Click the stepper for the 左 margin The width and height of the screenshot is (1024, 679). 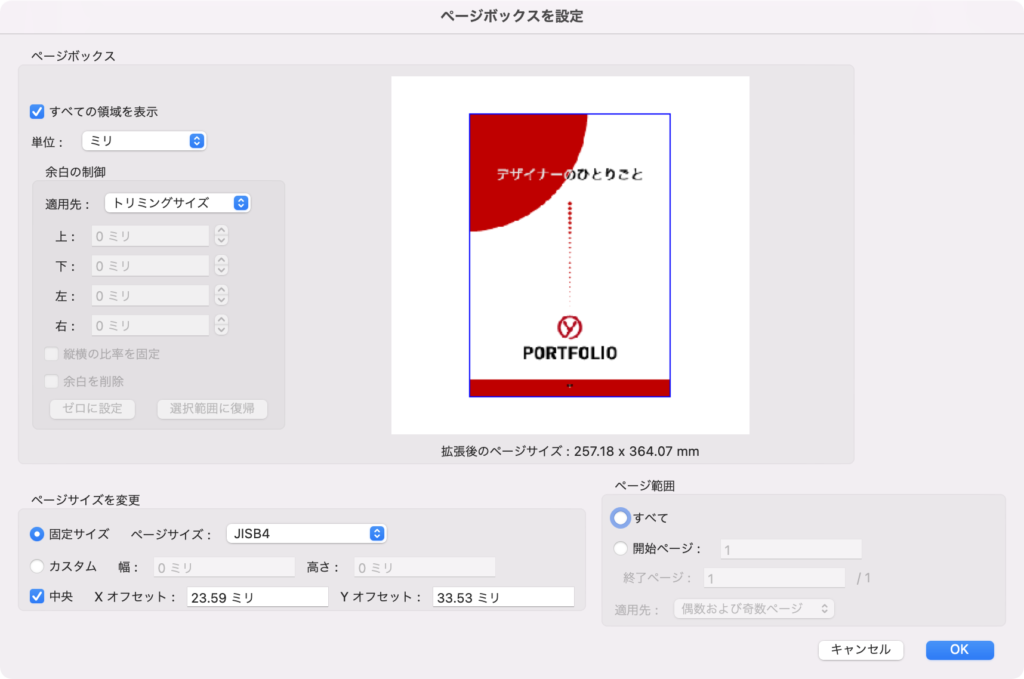[x=221, y=295]
